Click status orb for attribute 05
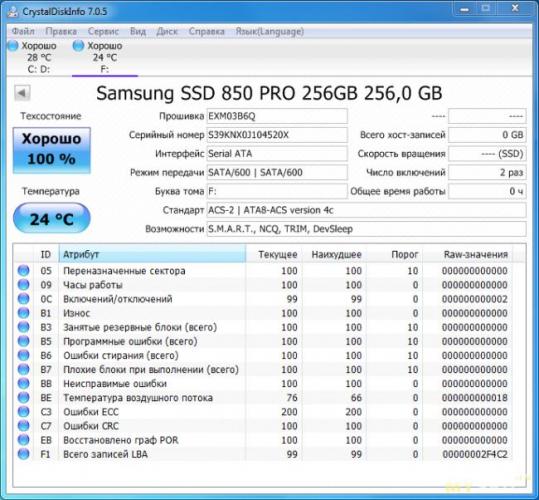Image resolution: width=539 pixels, height=500 pixels. [23, 271]
